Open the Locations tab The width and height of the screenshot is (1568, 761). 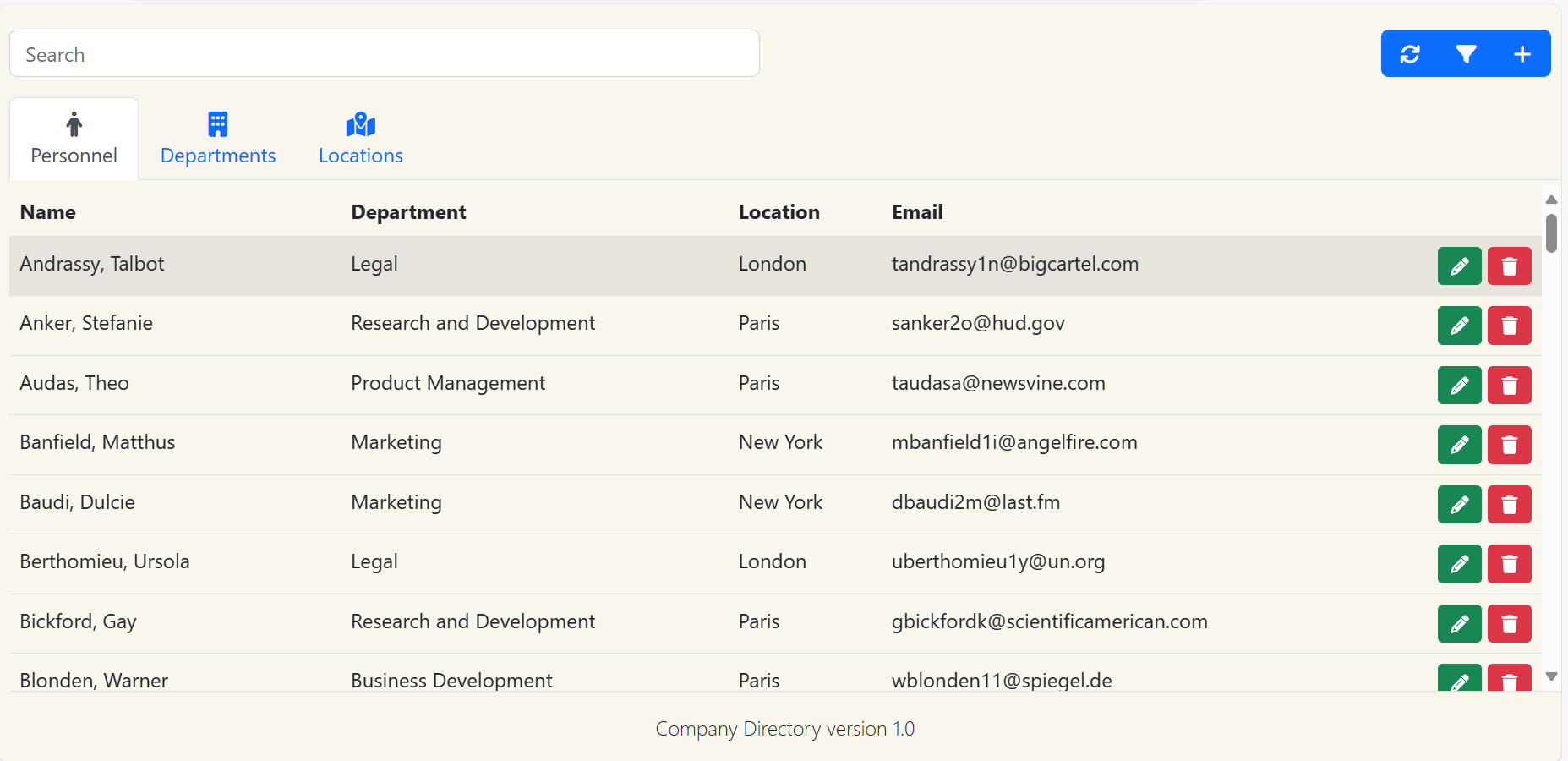point(360,140)
